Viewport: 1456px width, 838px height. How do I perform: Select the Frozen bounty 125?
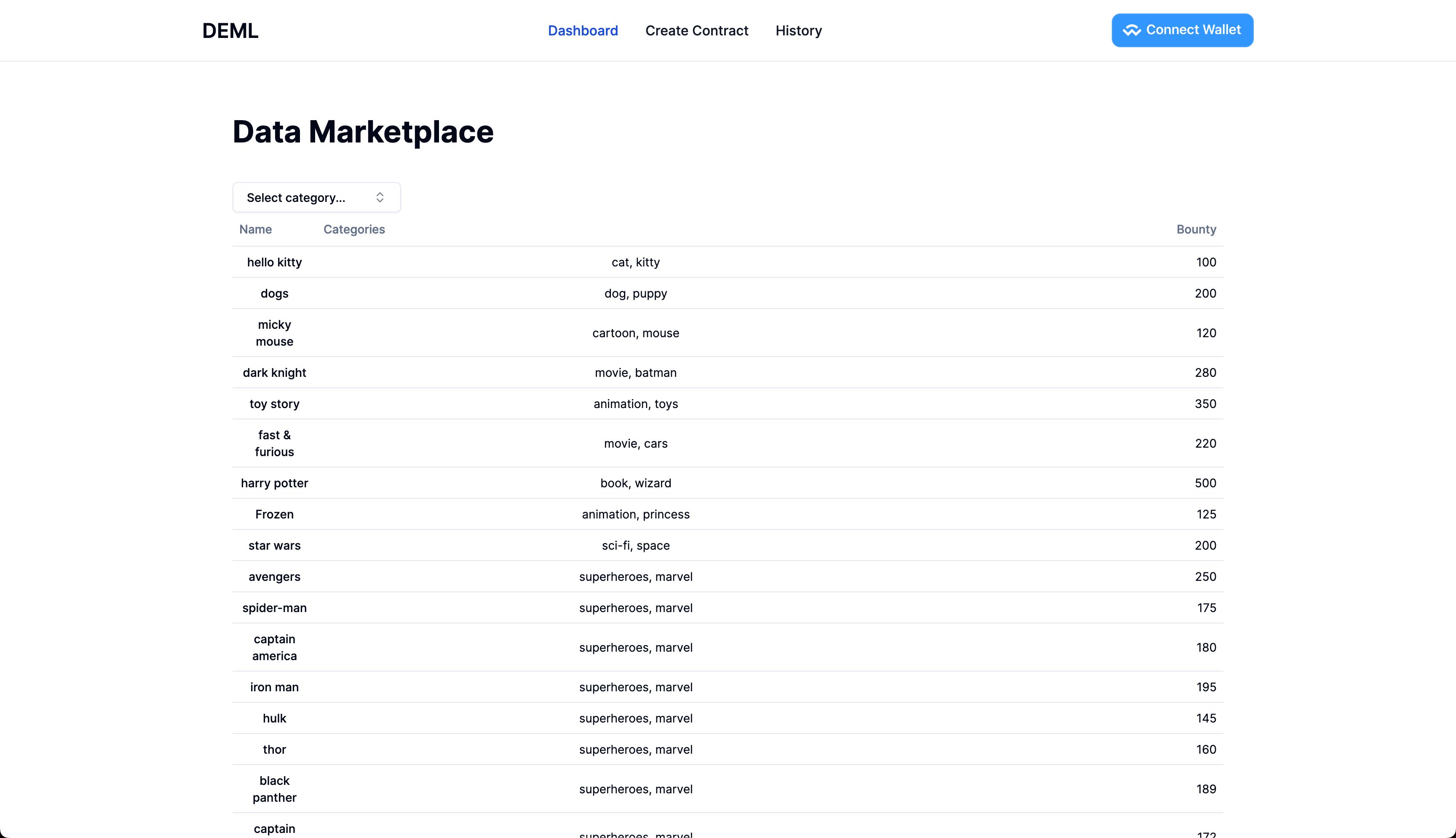pos(1206,514)
